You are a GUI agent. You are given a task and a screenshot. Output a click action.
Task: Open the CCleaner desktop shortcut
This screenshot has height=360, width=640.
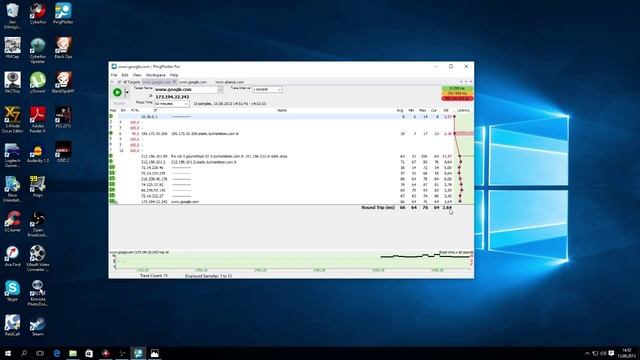pyautogui.click(x=12, y=222)
